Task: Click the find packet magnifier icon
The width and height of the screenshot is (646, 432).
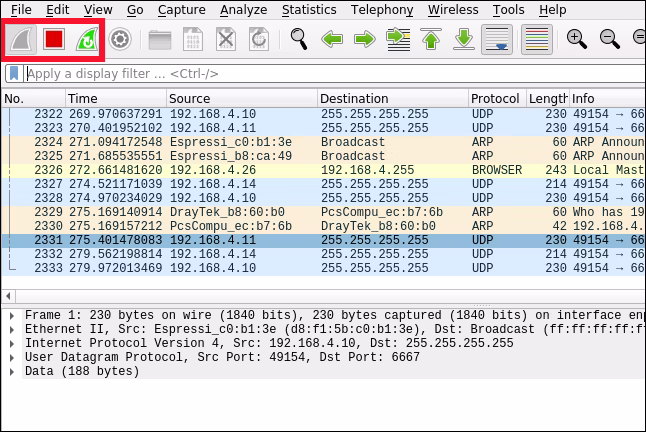Action: pos(299,40)
